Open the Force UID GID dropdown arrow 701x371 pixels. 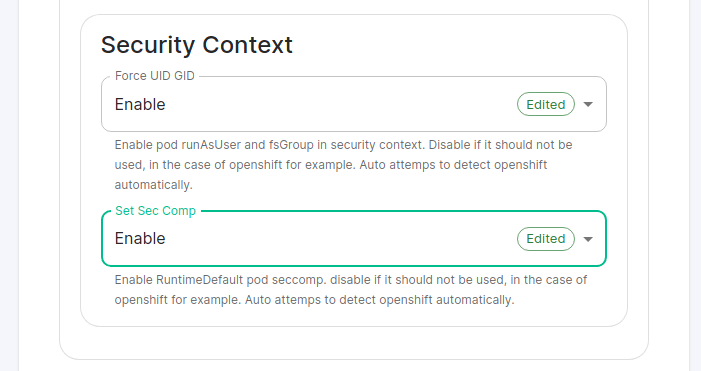point(588,104)
